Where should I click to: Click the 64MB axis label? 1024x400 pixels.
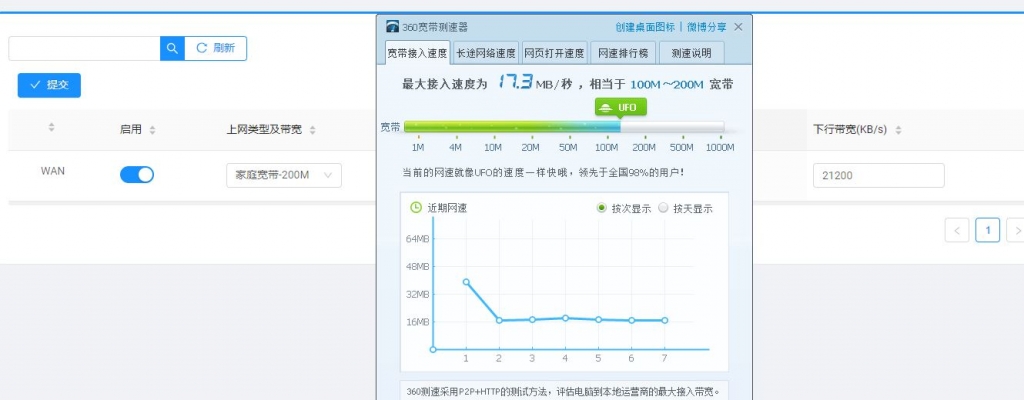[418, 239]
